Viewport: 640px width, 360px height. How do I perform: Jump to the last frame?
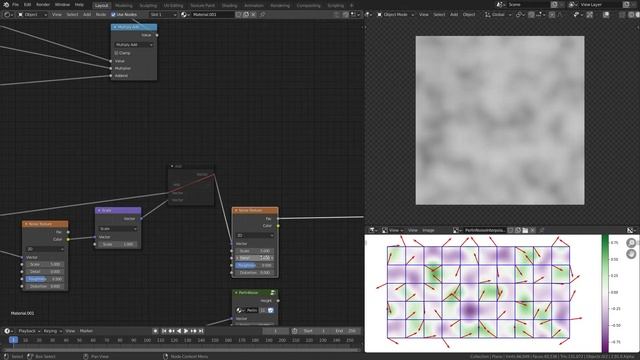(201, 331)
